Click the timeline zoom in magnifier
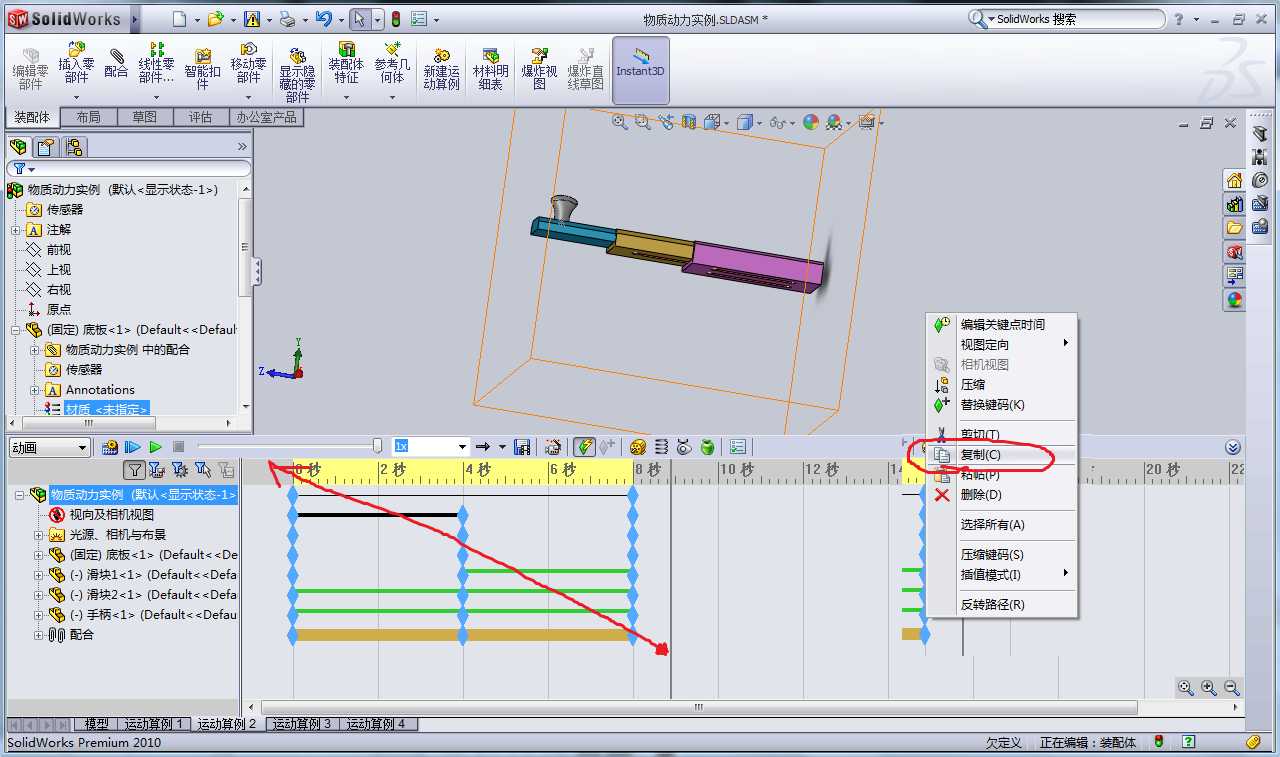Screen dimensions: 1280x757 (x=1209, y=688)
